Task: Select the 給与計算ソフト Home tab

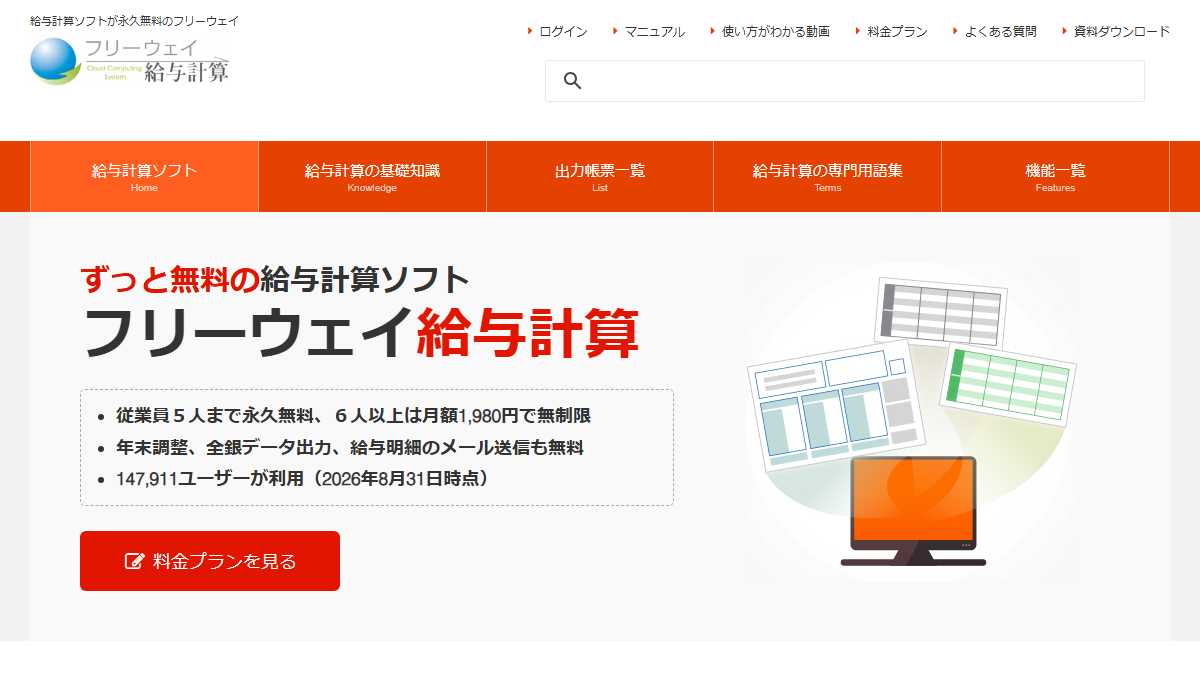Action: tap(144, 177)
